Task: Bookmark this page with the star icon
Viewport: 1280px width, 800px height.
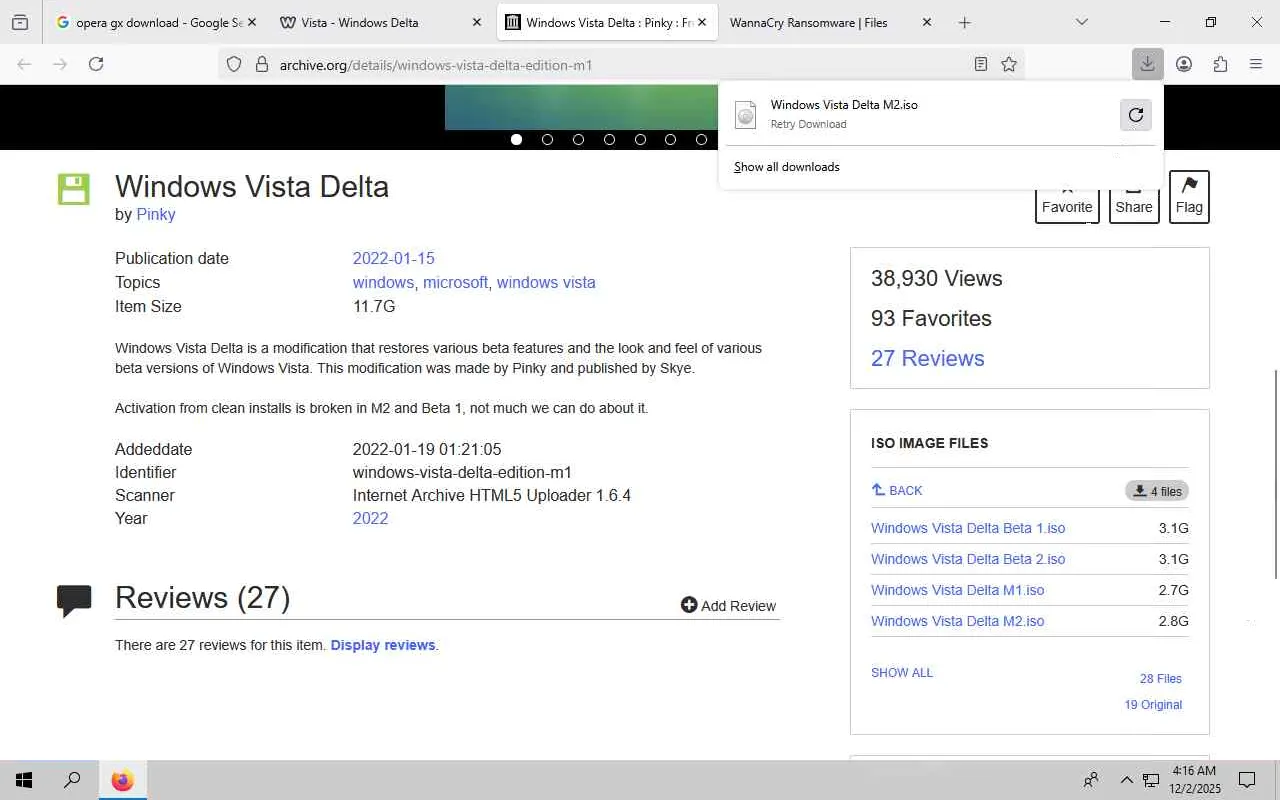Action: (x=1009, y=64)
